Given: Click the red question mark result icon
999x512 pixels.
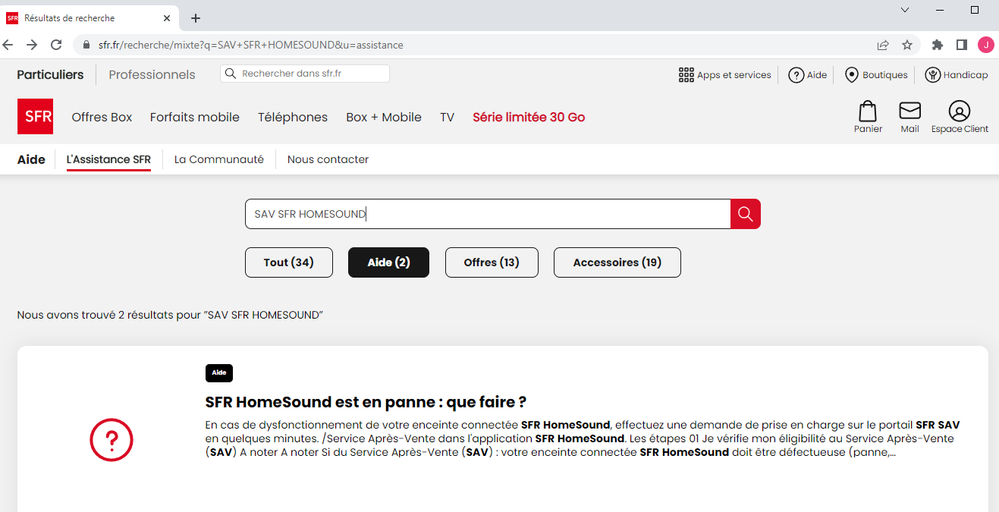Looking at the screenshot, I should [111, 439].
